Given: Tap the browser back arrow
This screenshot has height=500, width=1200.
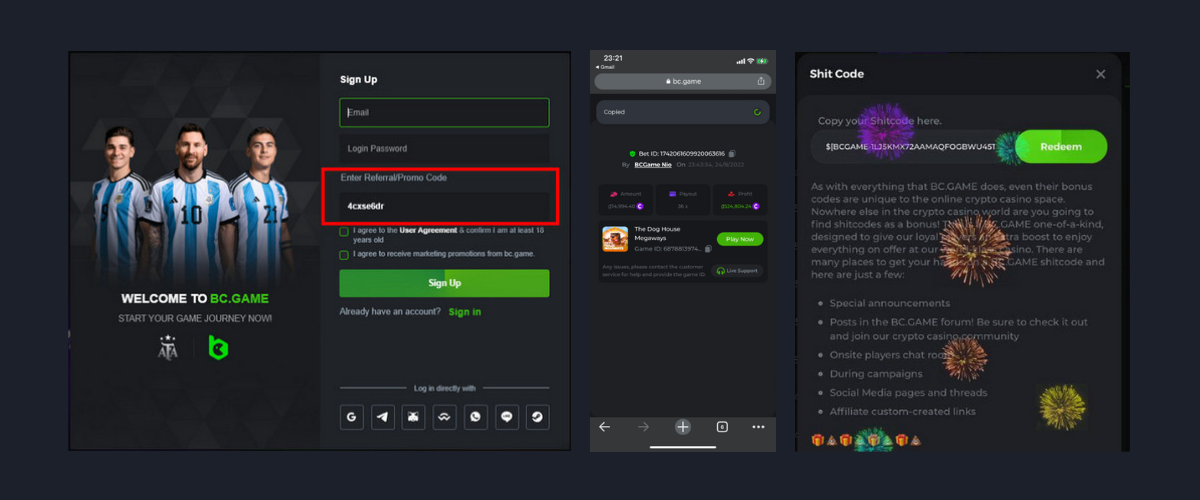Looking at the screenshot, I should click(x=605, y=426).
